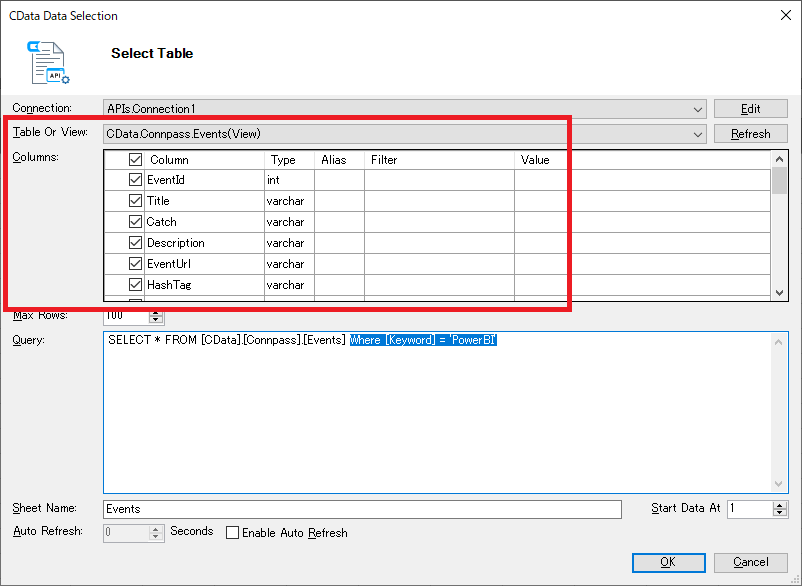Click the Alias cell for EventUrl row
Image resolution: width=802 pixels, height=586 pixels.
pyautogui.click(x=340, y=264)
